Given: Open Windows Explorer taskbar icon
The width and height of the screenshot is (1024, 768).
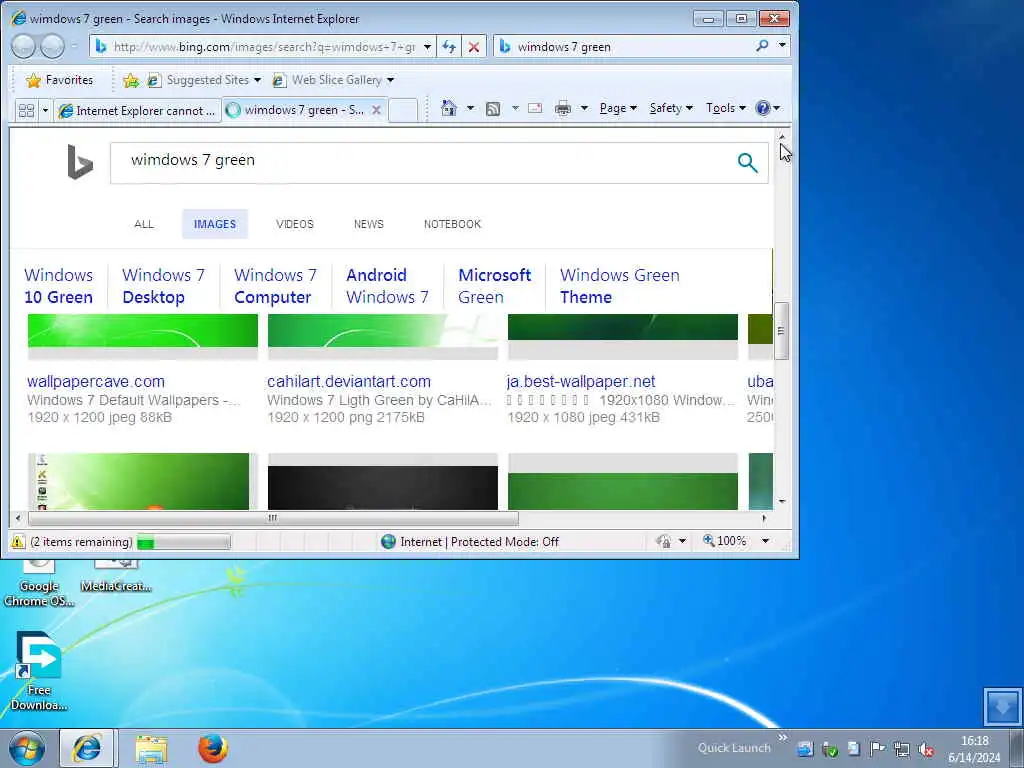Looking at the screenshot, I should click(152, 749).
